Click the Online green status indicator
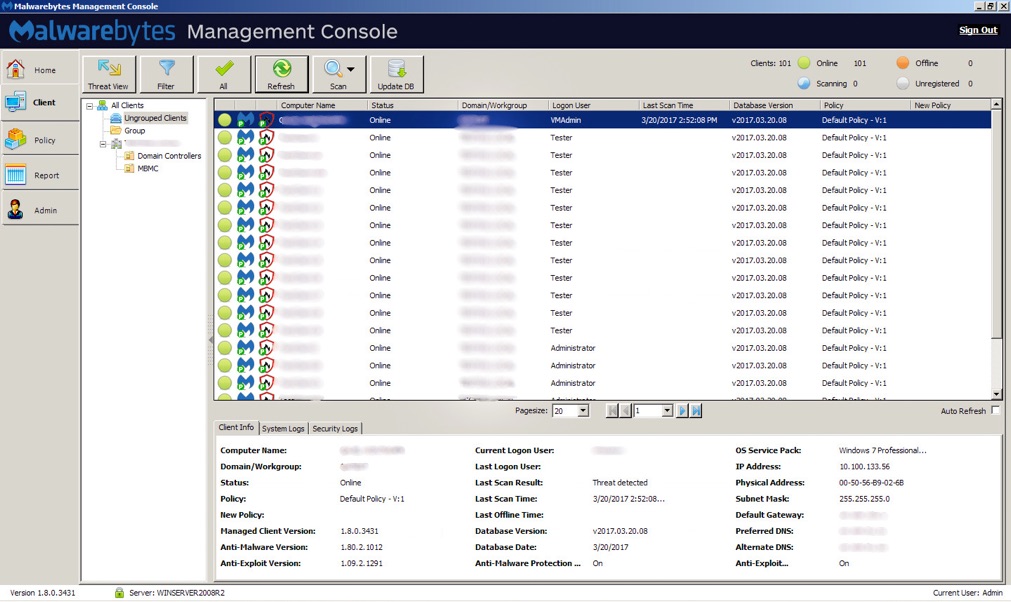The image size is (1011, 602). pos(803,63)
